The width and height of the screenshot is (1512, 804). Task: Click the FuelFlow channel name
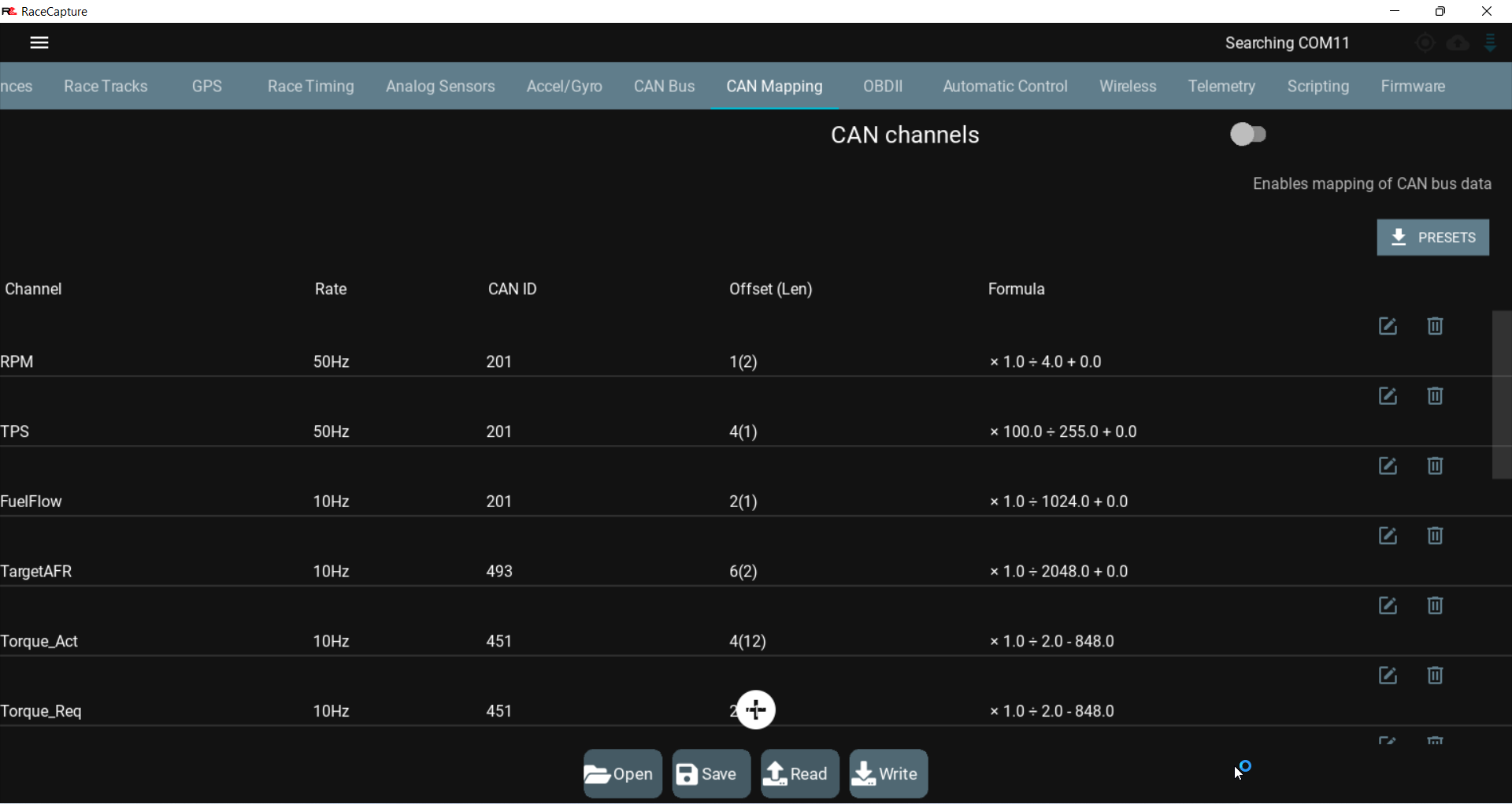(x=31, y=502)
